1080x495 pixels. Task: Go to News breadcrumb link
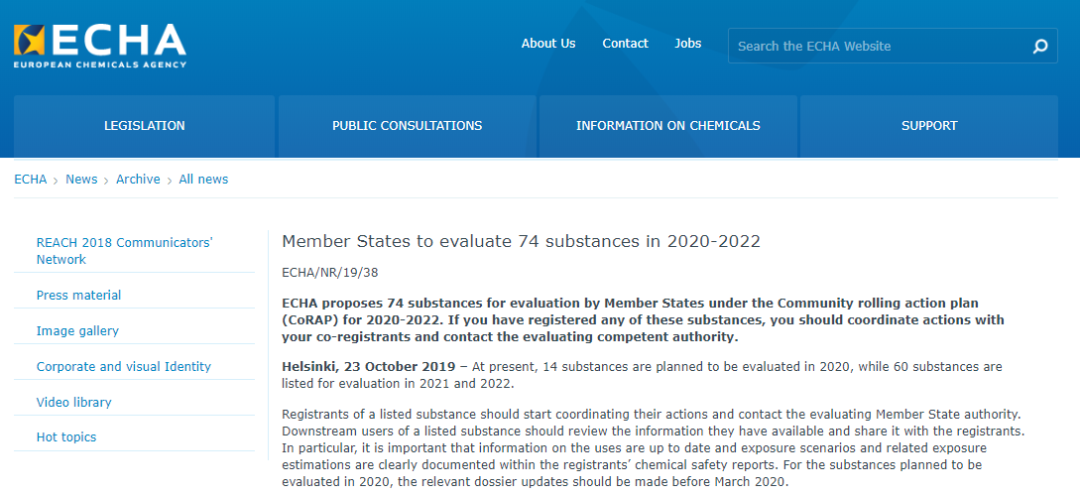pos(81,179)
